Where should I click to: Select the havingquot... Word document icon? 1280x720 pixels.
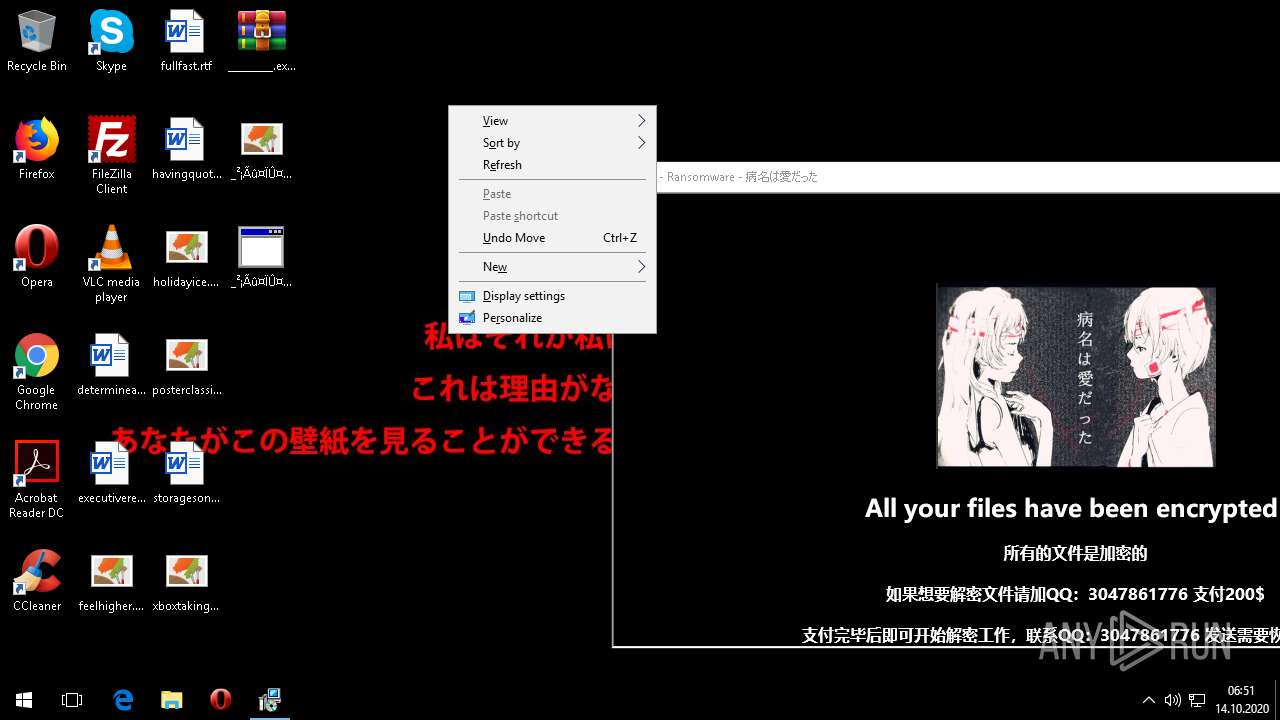pos(186,149)
